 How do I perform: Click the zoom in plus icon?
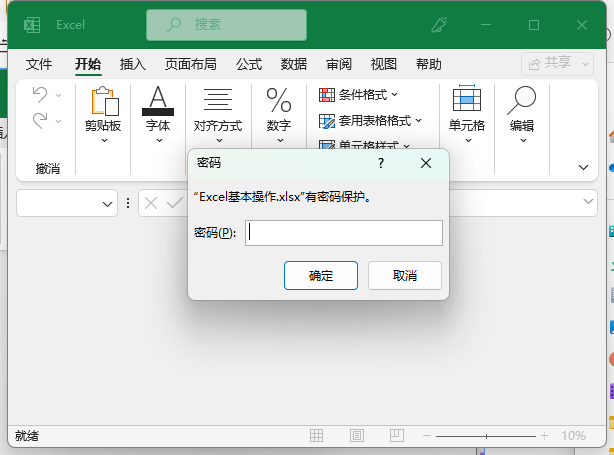[545, 435]
